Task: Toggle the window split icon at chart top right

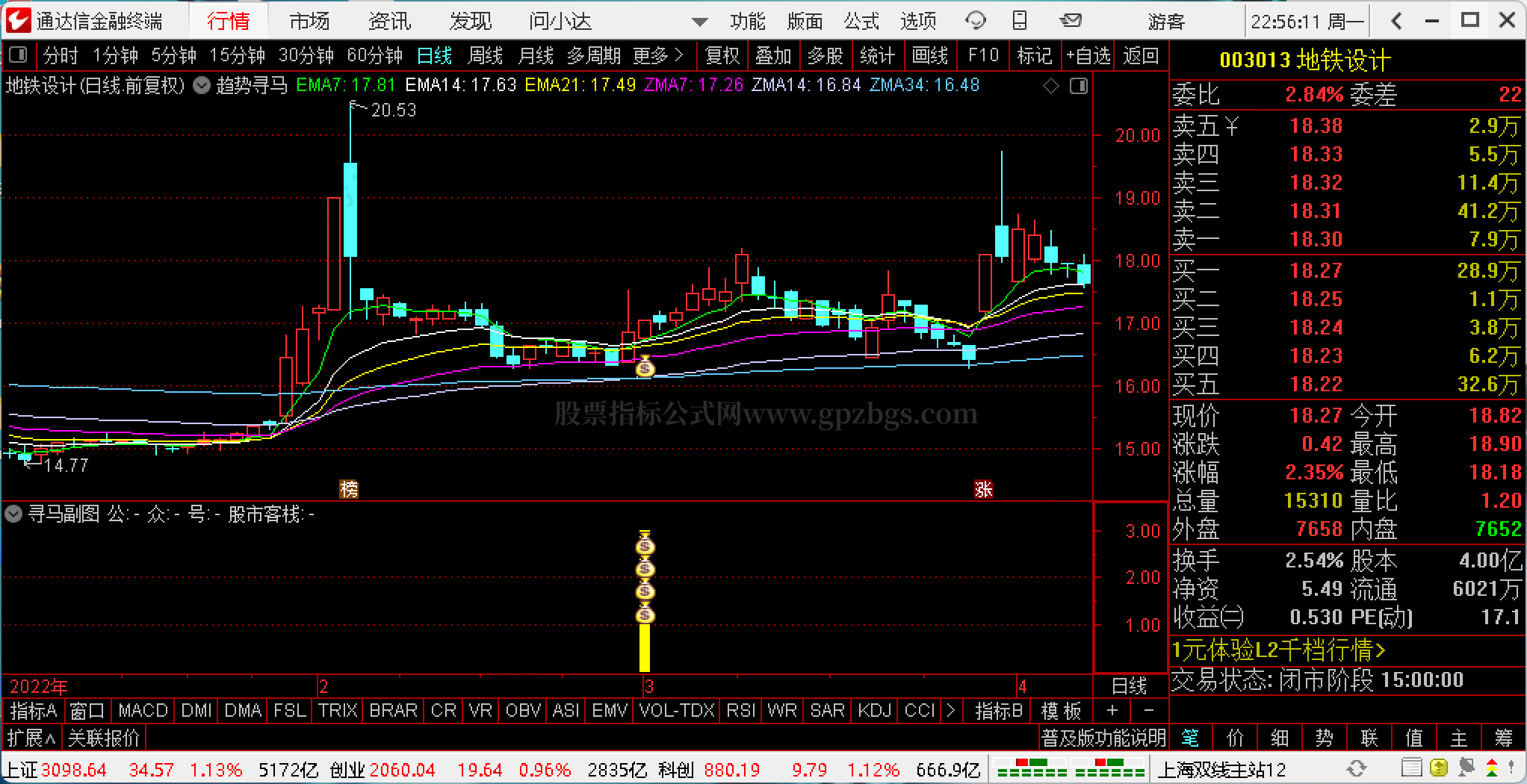Action: [x=1079, y=87]
